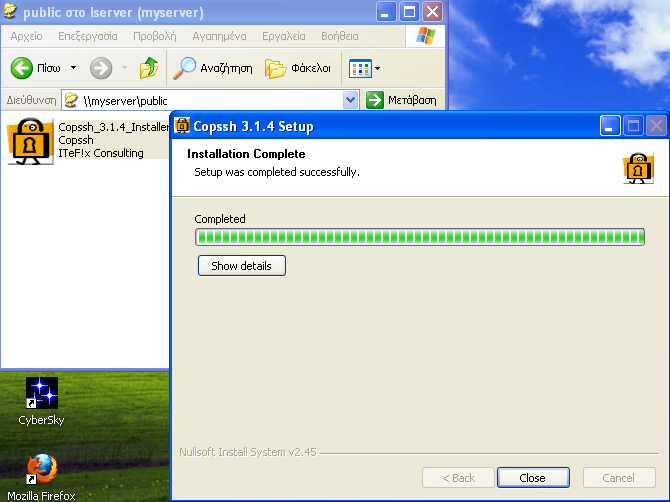Minimize the public Explorer window
Image resolution: width=670 pixels, height=502 pixels.
[x=385, y=12]
